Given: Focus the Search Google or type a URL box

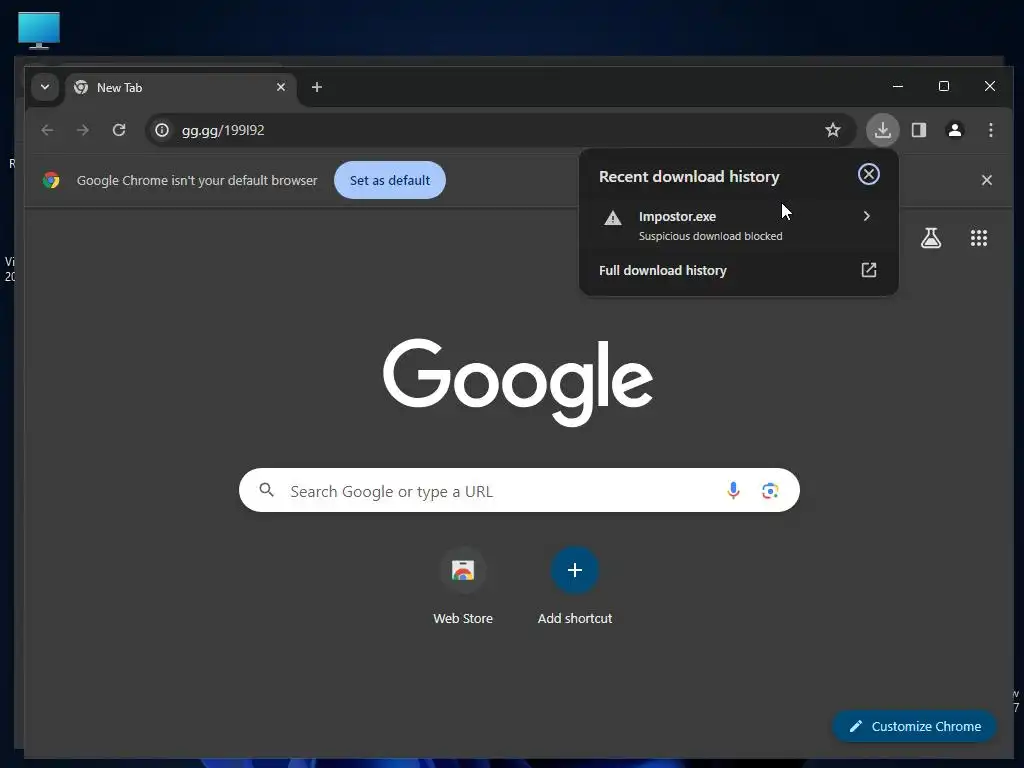Looking at the screenshot, I should [x=519, y=490].
